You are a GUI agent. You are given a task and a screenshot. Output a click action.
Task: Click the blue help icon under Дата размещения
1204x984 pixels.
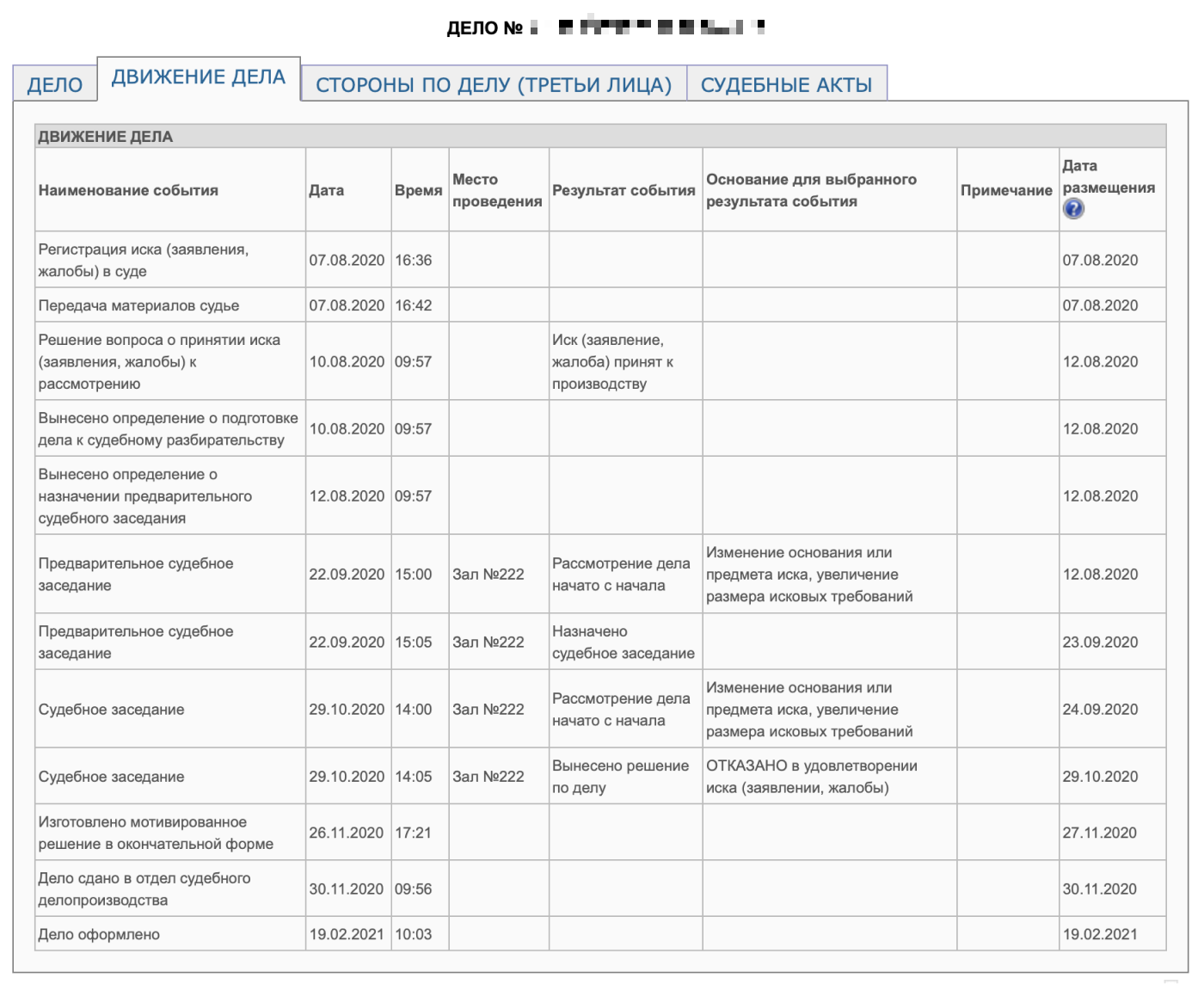click(x=1073, y=209)
